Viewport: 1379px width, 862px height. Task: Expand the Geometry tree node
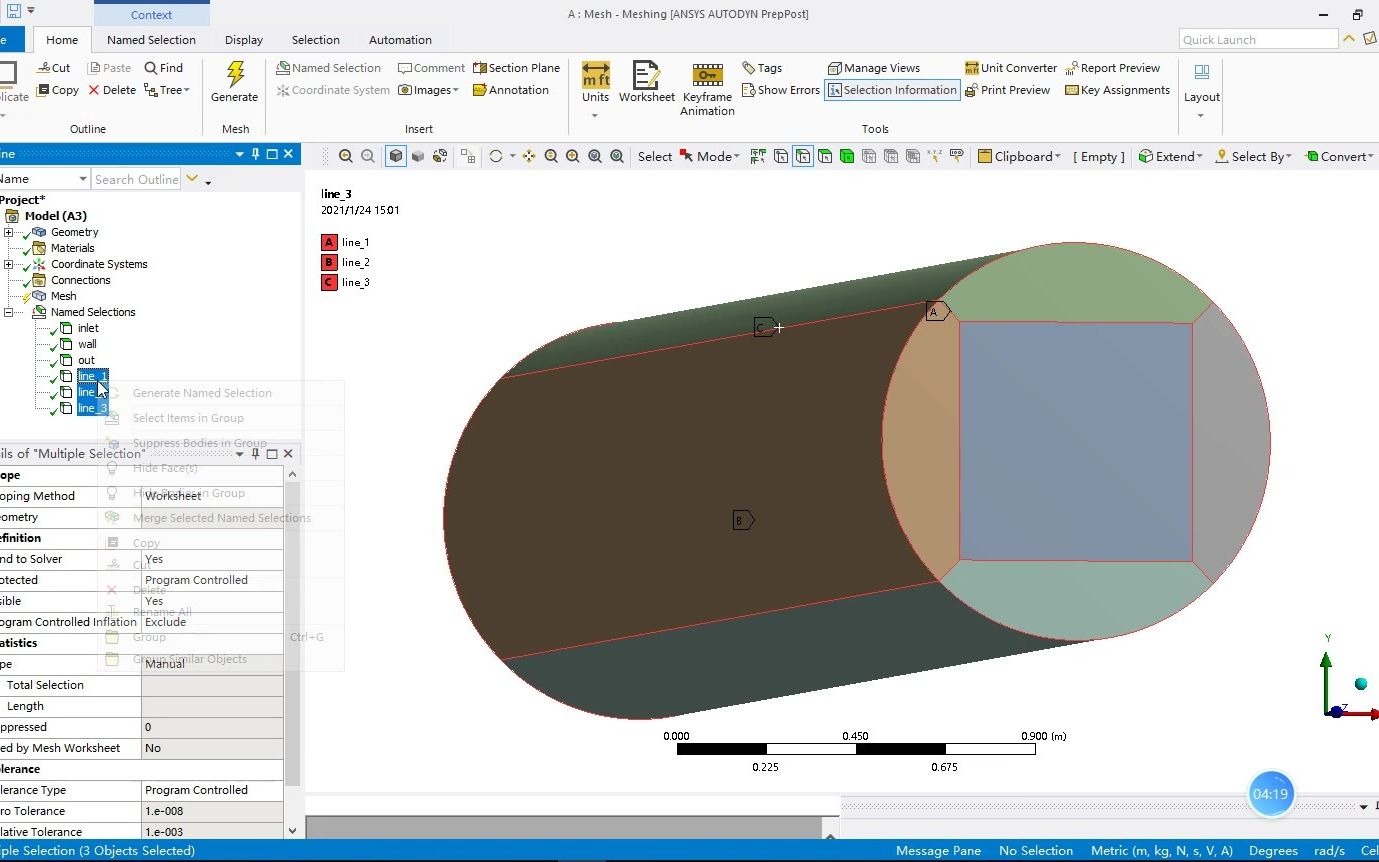click(10, 232)
